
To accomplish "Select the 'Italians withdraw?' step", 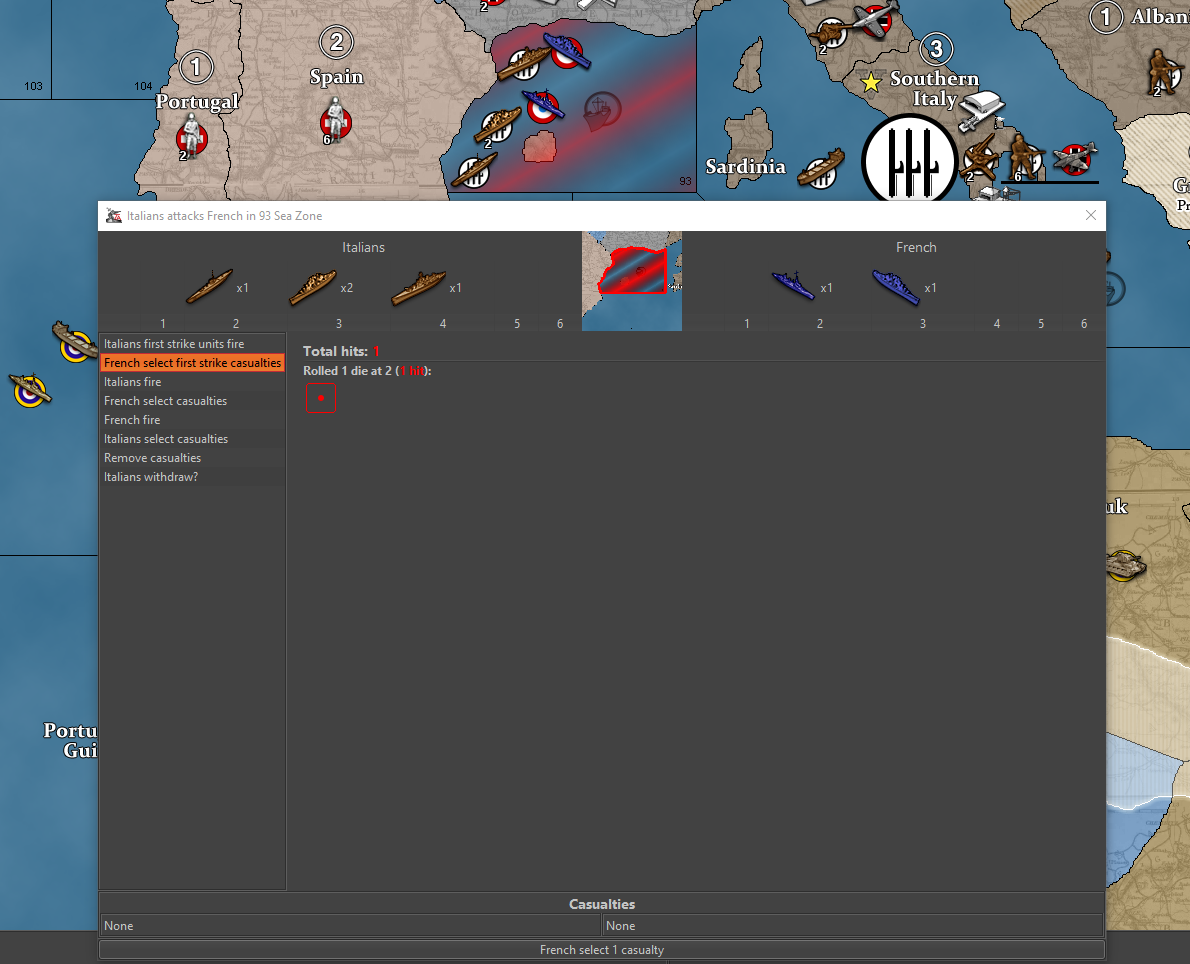I will (x=151, y=477).
